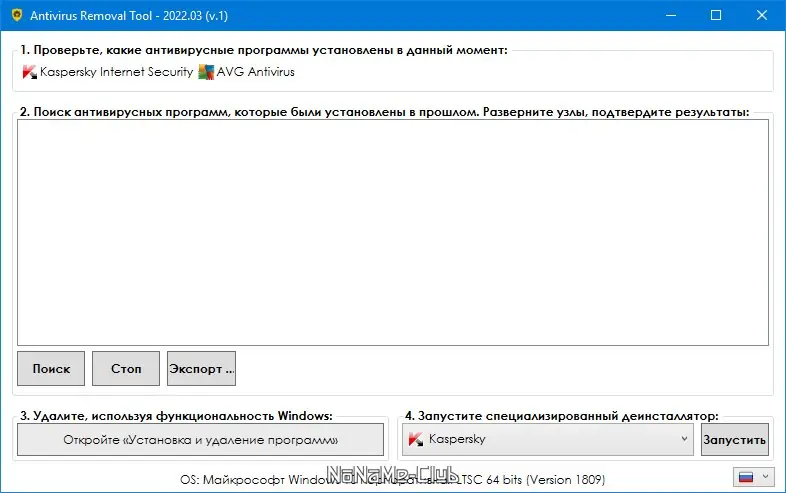Select the Kaspersky Internet Security text
786x493 pixels.
pyautogui.click(x=116, y=72)
